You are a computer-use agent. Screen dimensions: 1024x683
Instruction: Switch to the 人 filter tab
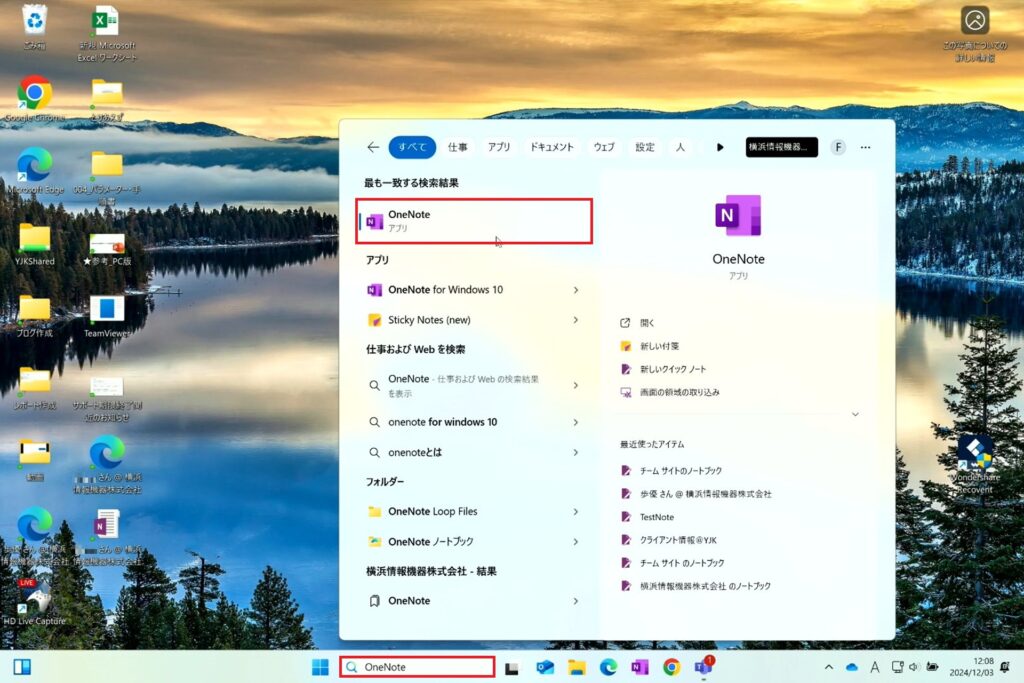tap(680, 148)
